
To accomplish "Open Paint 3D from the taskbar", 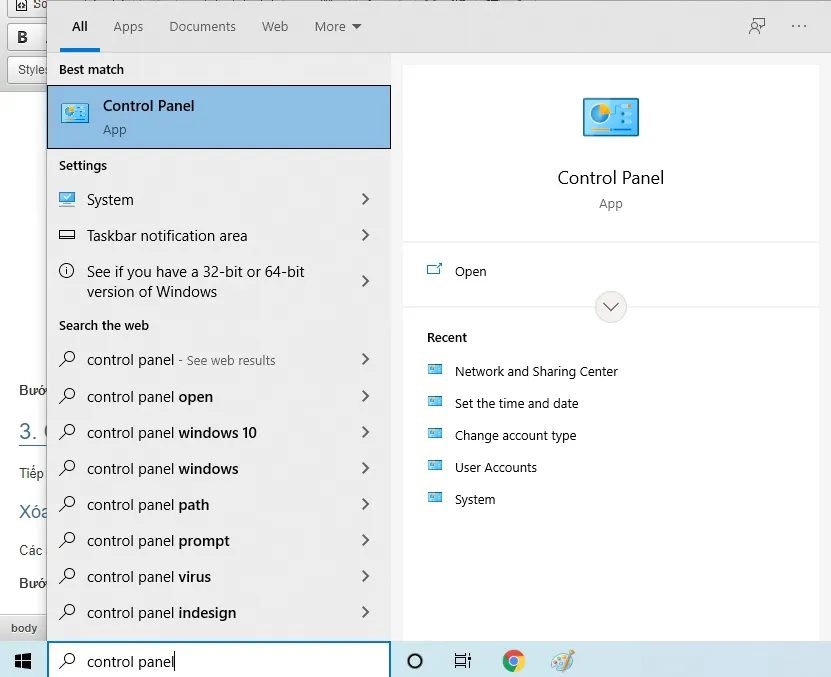I will tap(562, 661).
